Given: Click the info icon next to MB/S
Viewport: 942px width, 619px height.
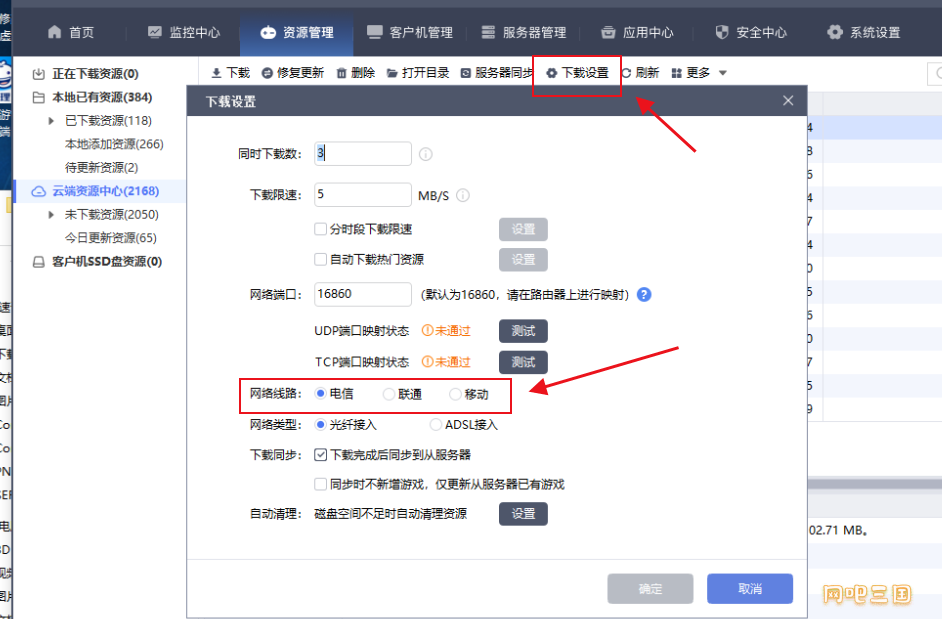Looking at the screenshot, I should [463, 195].
